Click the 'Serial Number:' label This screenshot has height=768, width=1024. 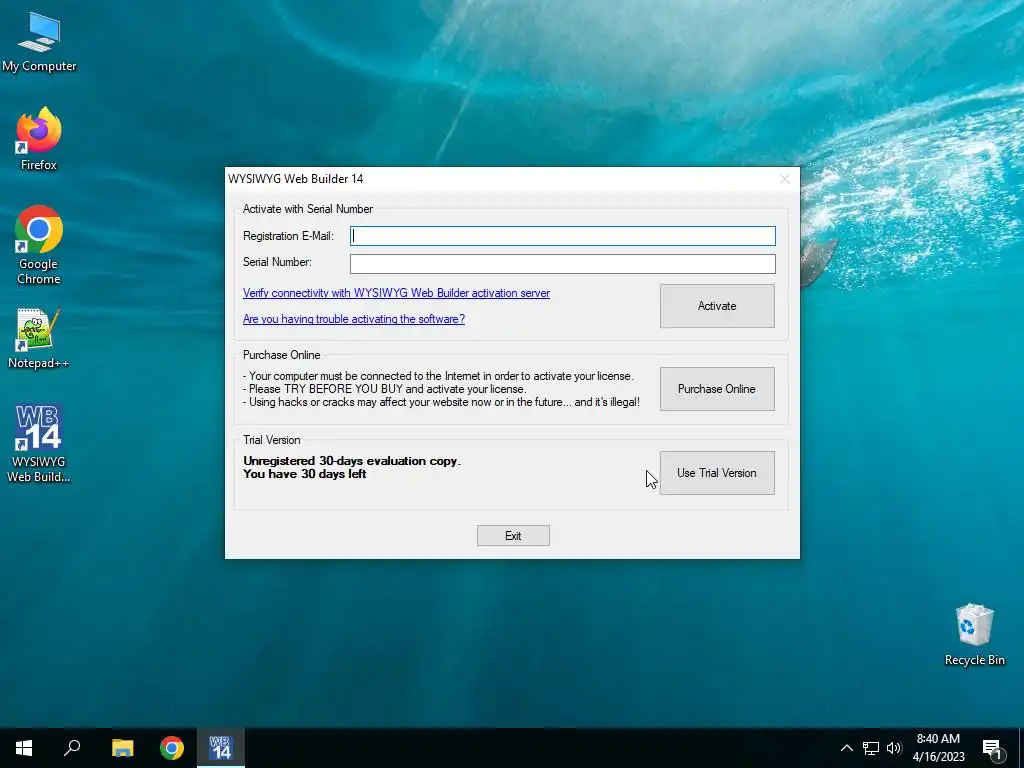[278, 262]
